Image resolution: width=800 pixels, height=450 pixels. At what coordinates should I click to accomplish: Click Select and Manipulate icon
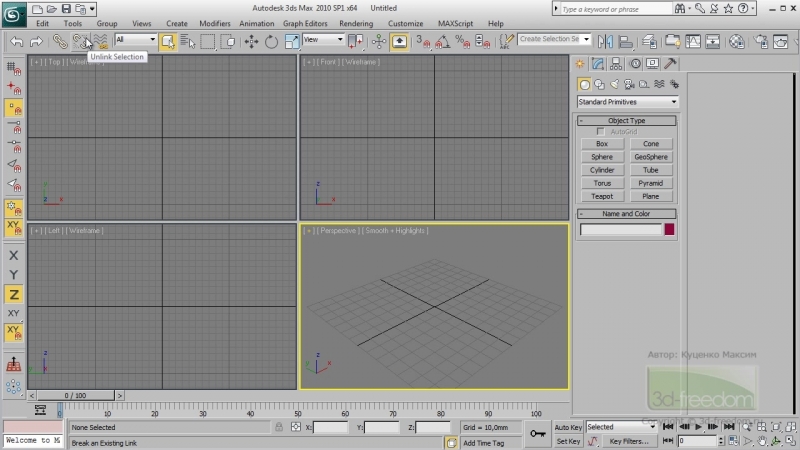click(379, 41)
